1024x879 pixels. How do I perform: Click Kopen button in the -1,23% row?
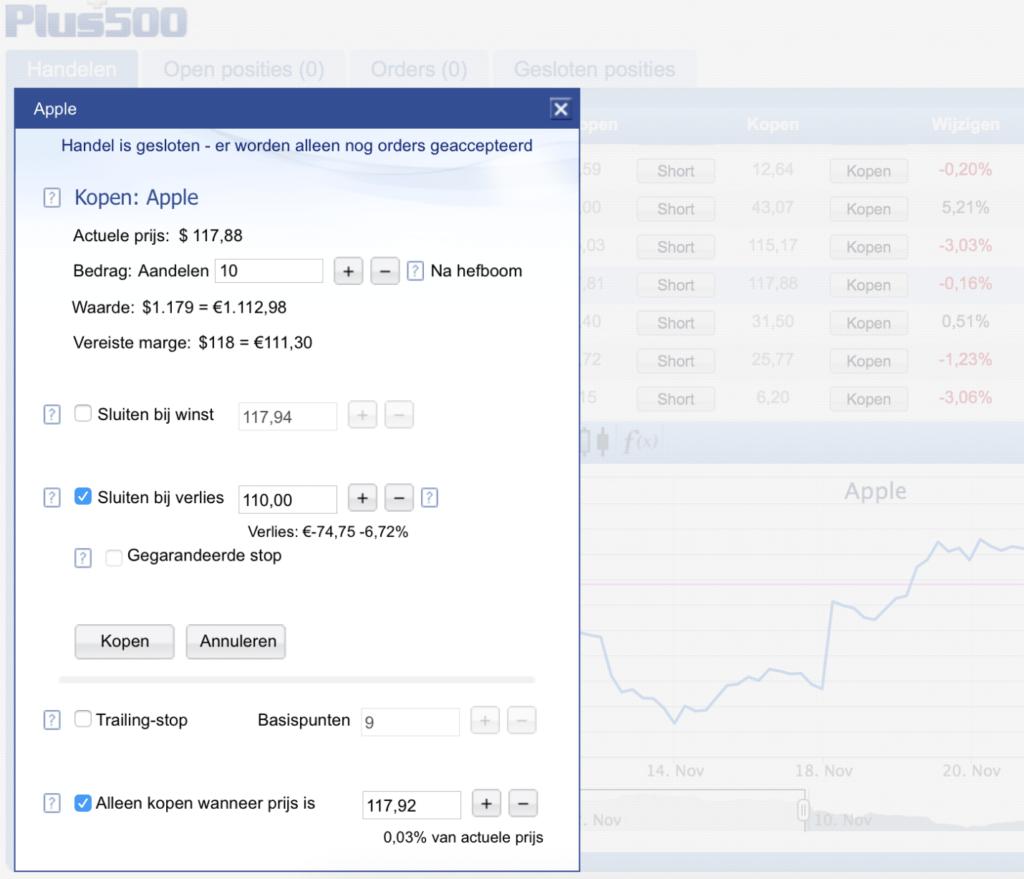(868, 361)
